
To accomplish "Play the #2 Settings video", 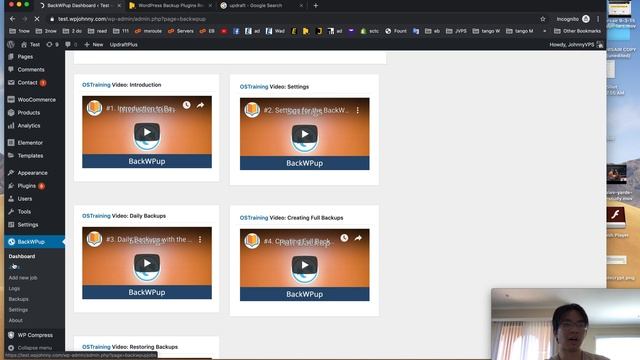I will tap(304, 134).
